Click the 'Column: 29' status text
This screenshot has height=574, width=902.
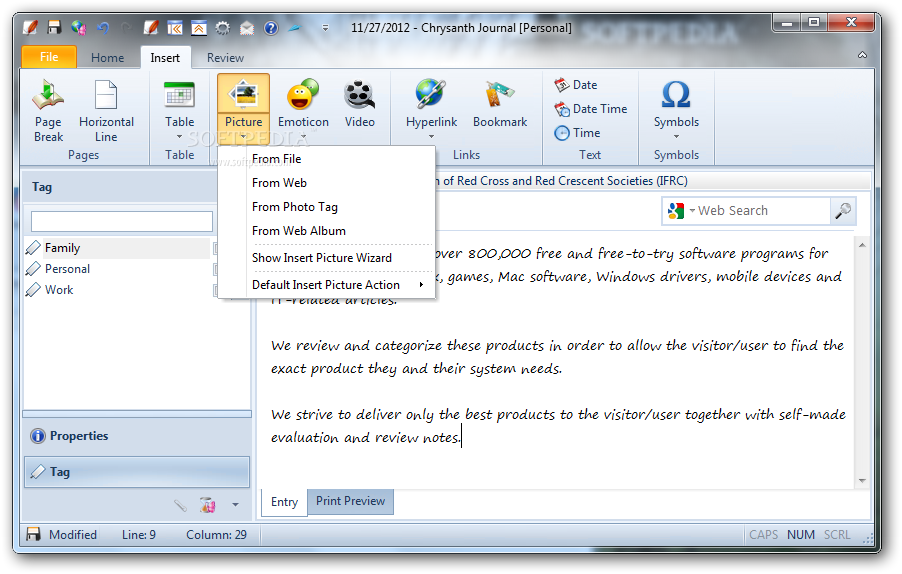[x=216, y=535]
